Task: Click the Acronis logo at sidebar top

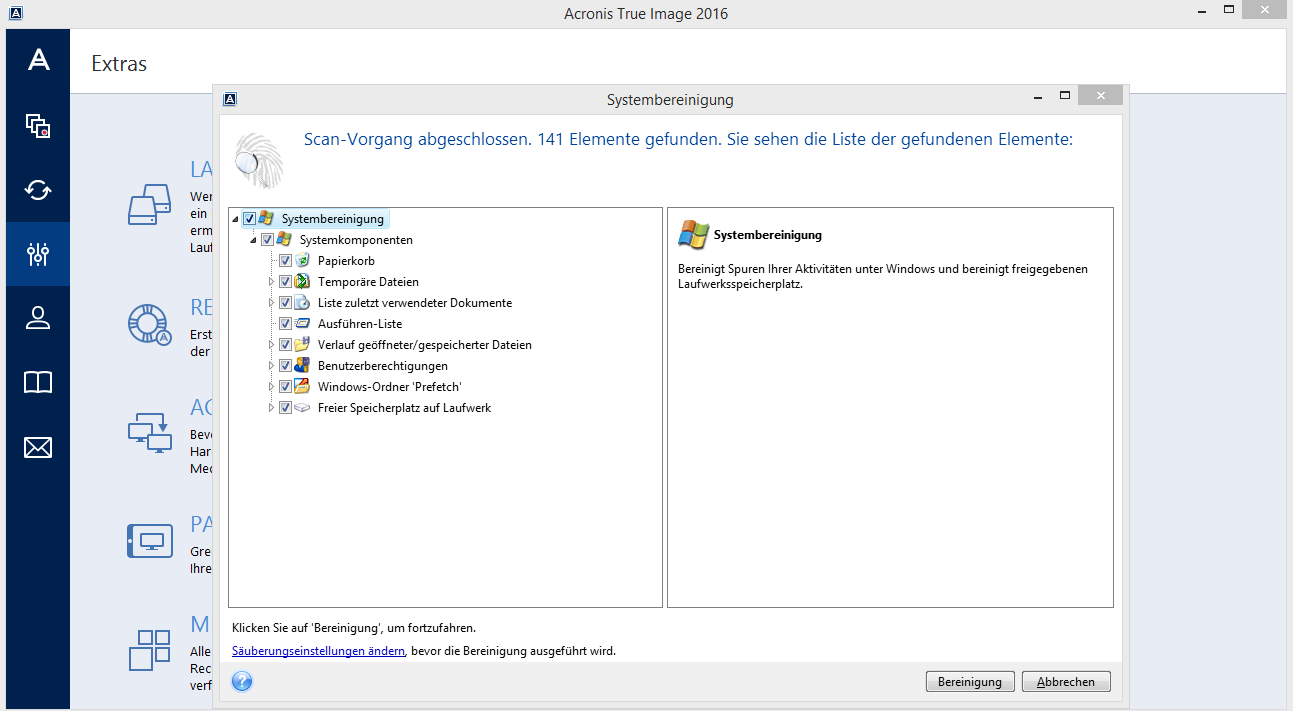Action: (x=38, y=60)
